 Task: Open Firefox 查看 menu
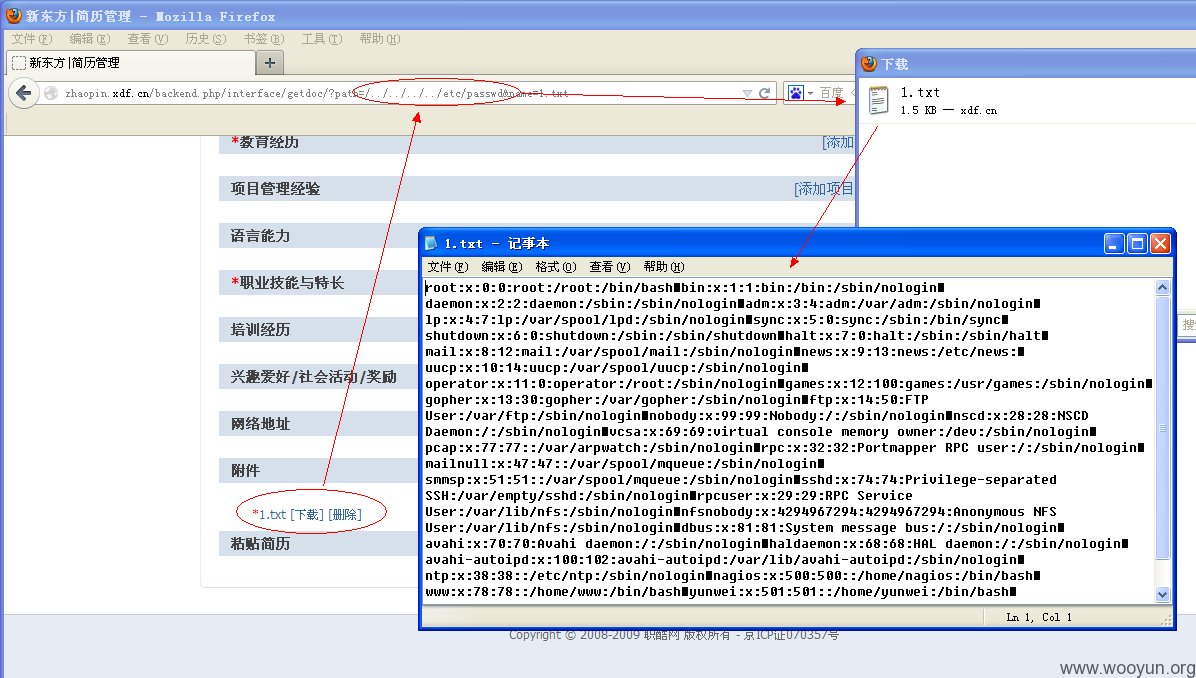[147, 38]
